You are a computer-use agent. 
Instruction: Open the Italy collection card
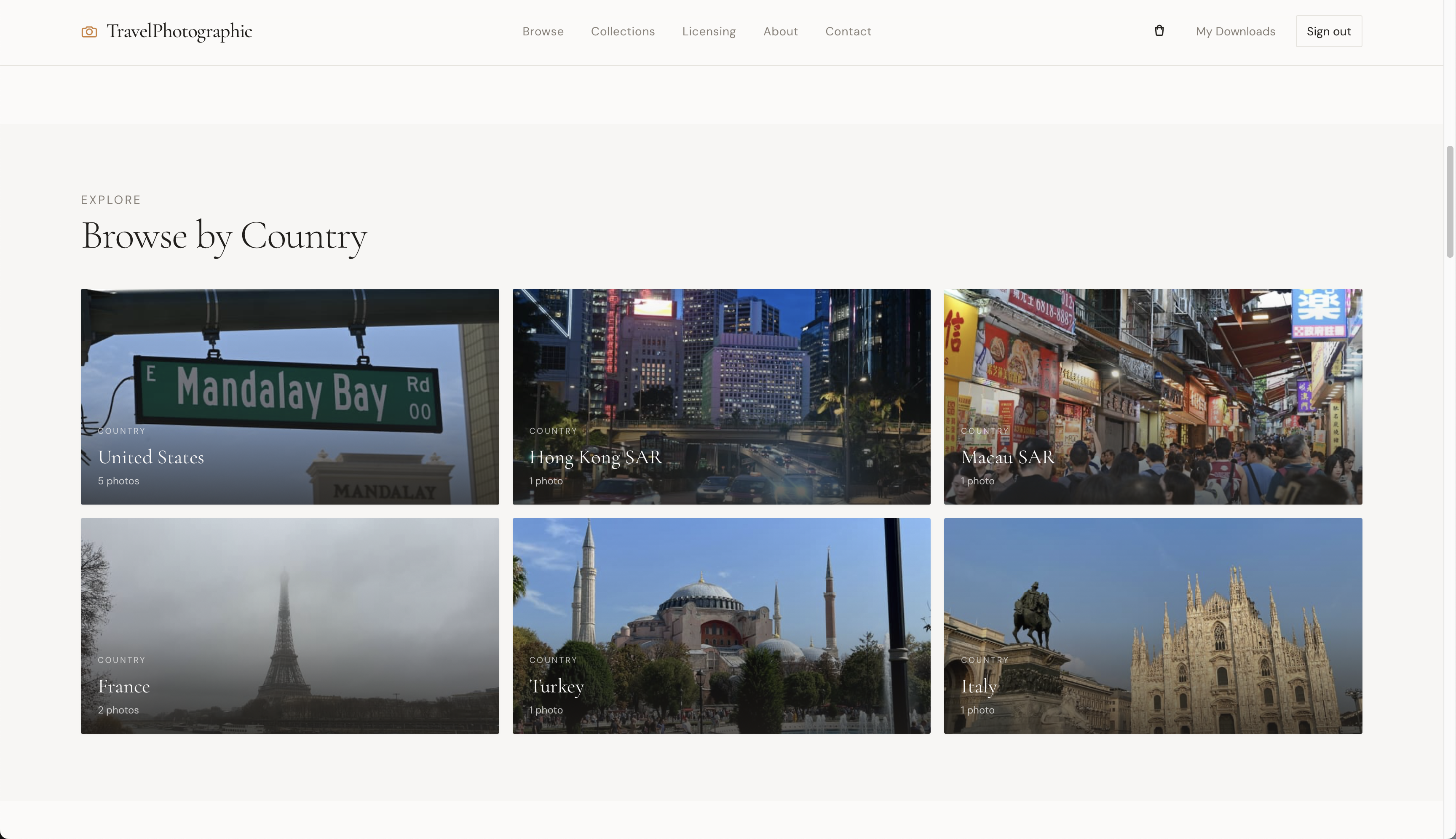click(1153, 625)
